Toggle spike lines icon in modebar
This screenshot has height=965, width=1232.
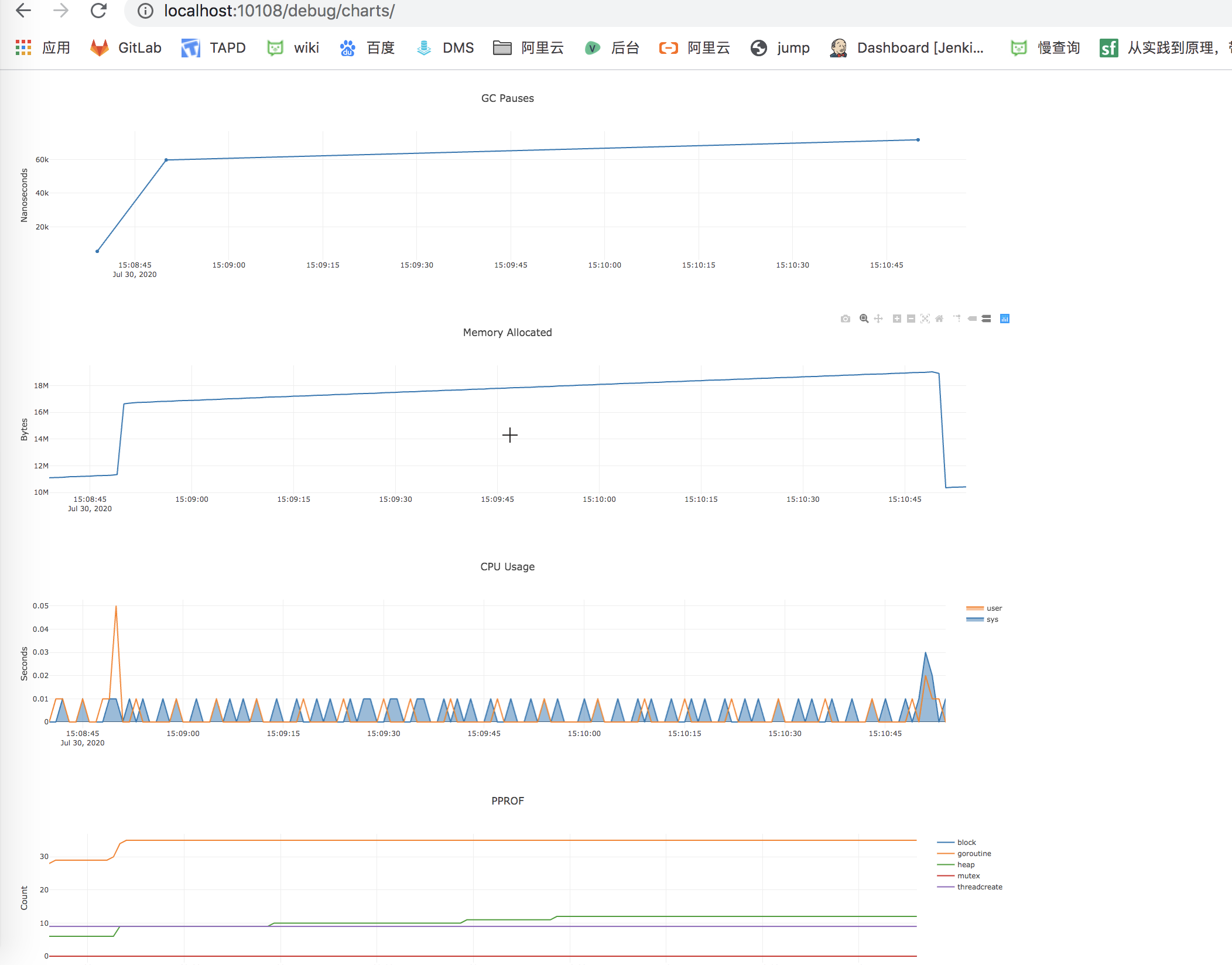[x=957, y=319]
